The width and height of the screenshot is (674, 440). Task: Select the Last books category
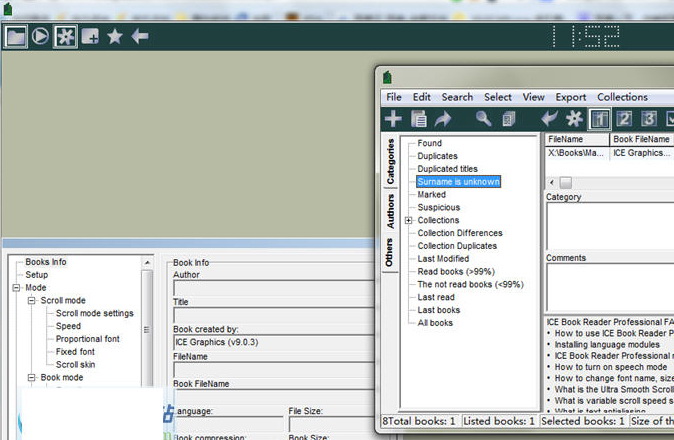(x=438, y=310)
